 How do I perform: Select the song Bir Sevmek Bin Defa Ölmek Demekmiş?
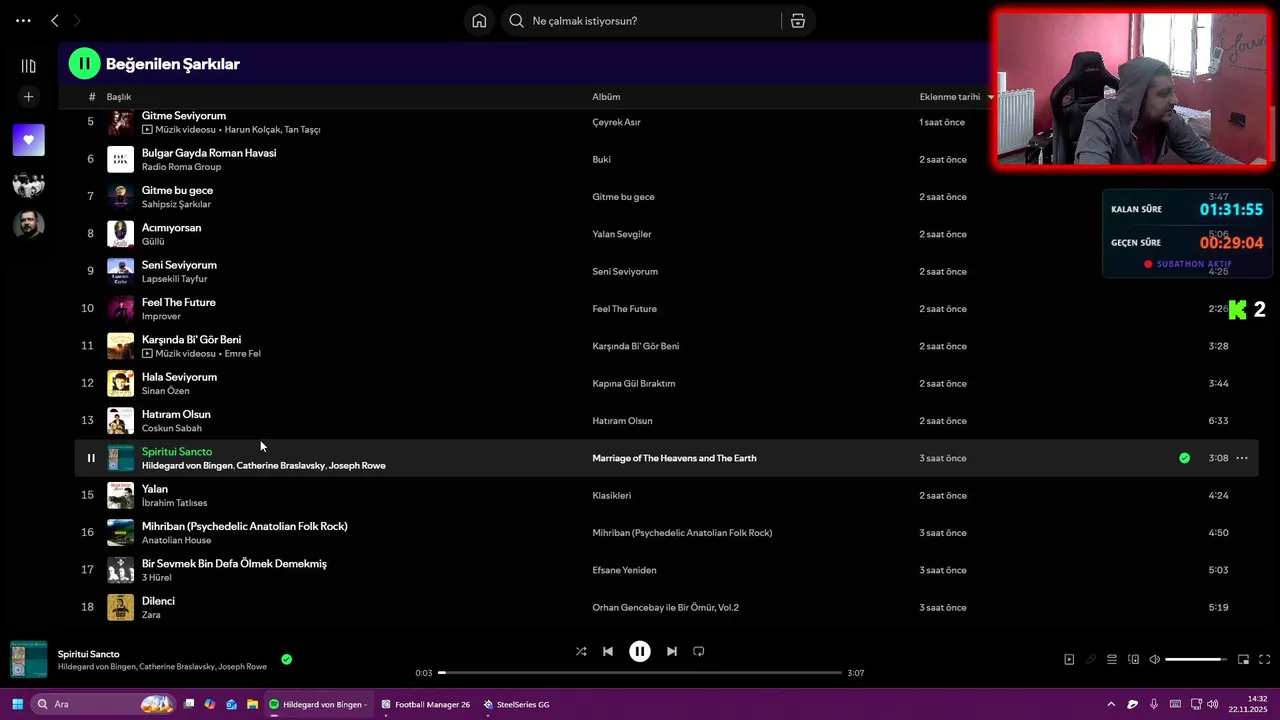pyautogui.click(x=234, y=564)
